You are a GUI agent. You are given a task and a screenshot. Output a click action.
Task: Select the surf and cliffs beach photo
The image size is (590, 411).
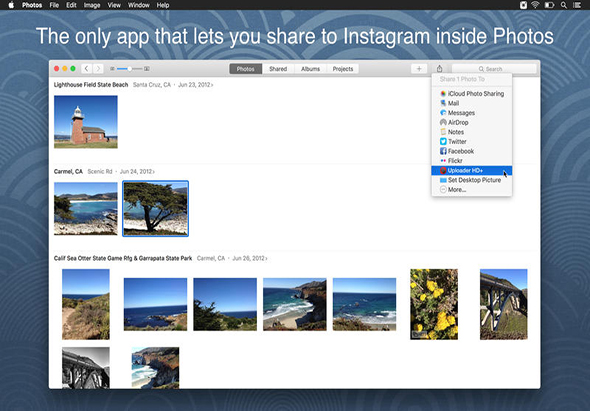click(x=295, y=304)
